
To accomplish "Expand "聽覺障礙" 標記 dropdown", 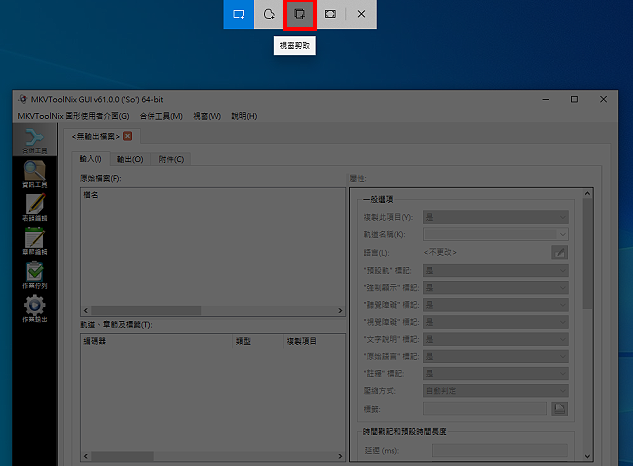I will (496, 305).
